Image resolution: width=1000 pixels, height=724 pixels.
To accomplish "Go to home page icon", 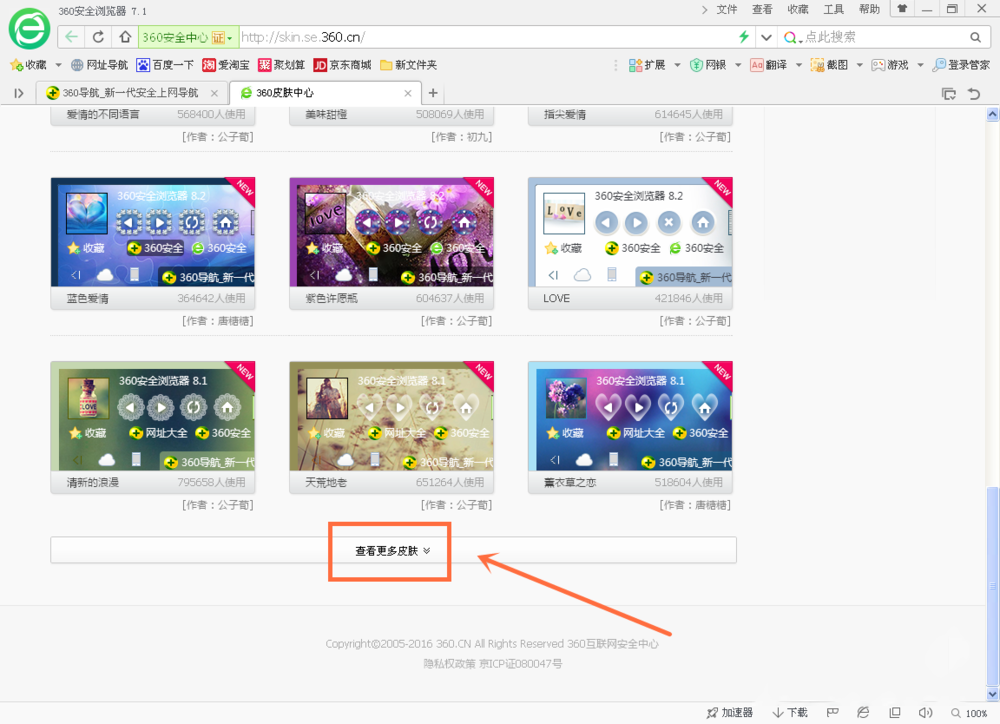I will [x=126, y=37].
